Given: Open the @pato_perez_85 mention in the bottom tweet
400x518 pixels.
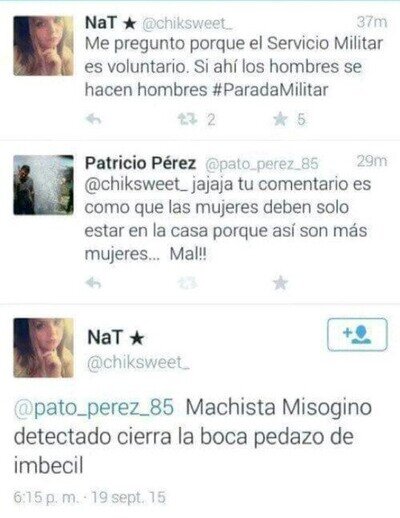Looking at the screenshot, I should (94, 407).
